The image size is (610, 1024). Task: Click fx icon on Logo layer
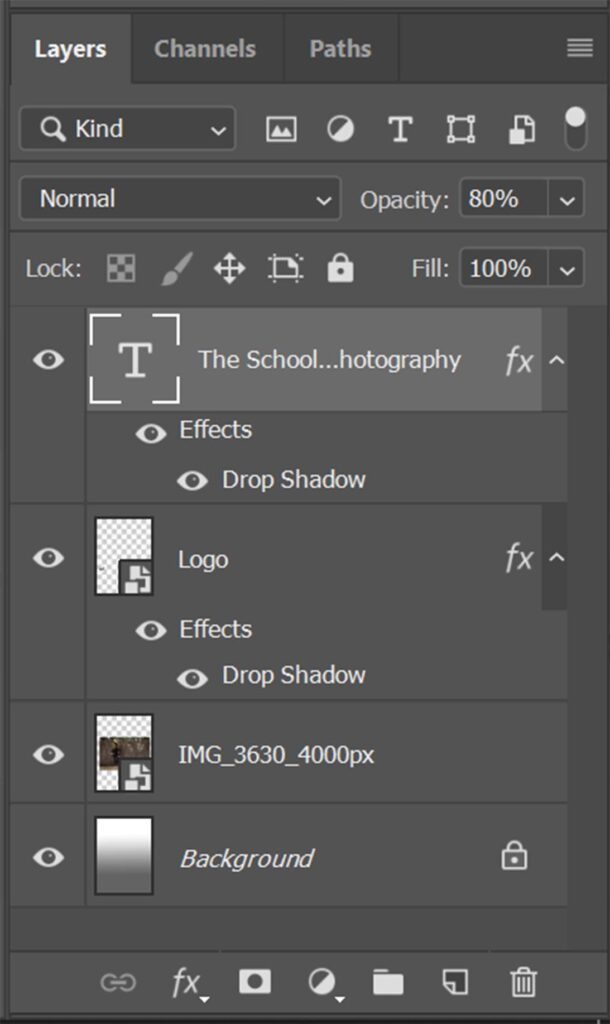[519, 558]
